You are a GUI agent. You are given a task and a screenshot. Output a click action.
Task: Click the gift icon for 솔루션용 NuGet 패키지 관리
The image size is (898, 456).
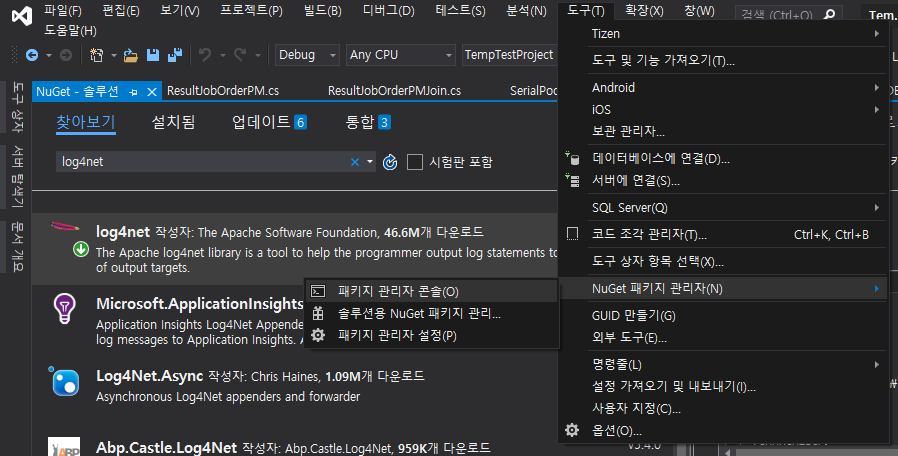pos(318,313)
